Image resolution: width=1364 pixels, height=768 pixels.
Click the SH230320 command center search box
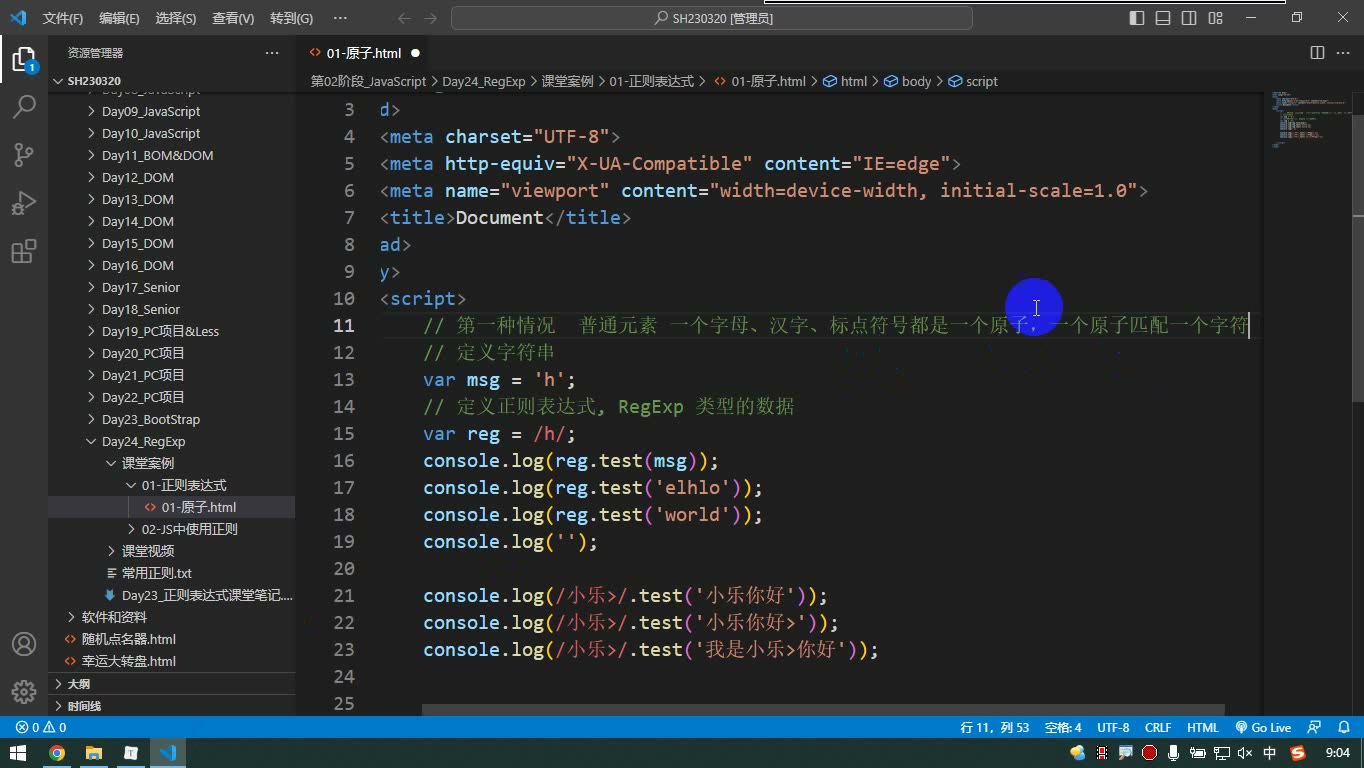712,18
